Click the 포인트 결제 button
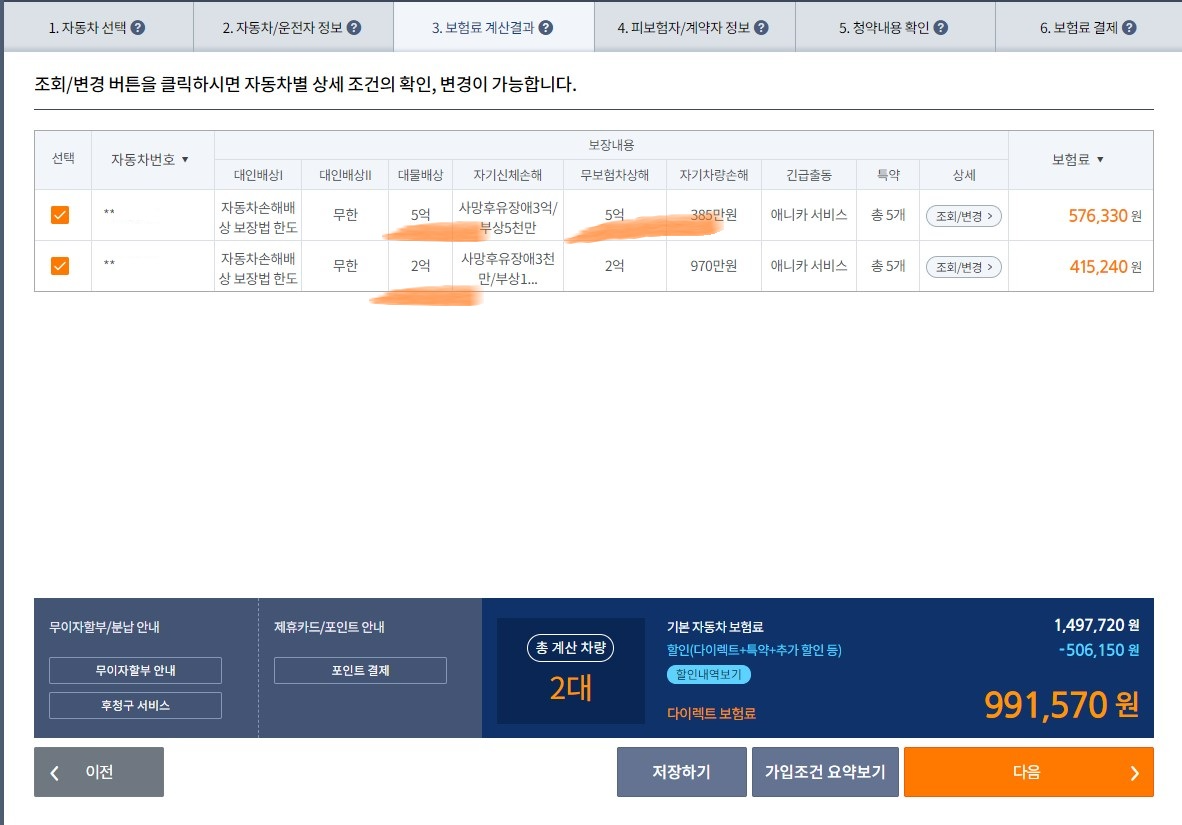Screen dimensions: 1182x825 360,670
